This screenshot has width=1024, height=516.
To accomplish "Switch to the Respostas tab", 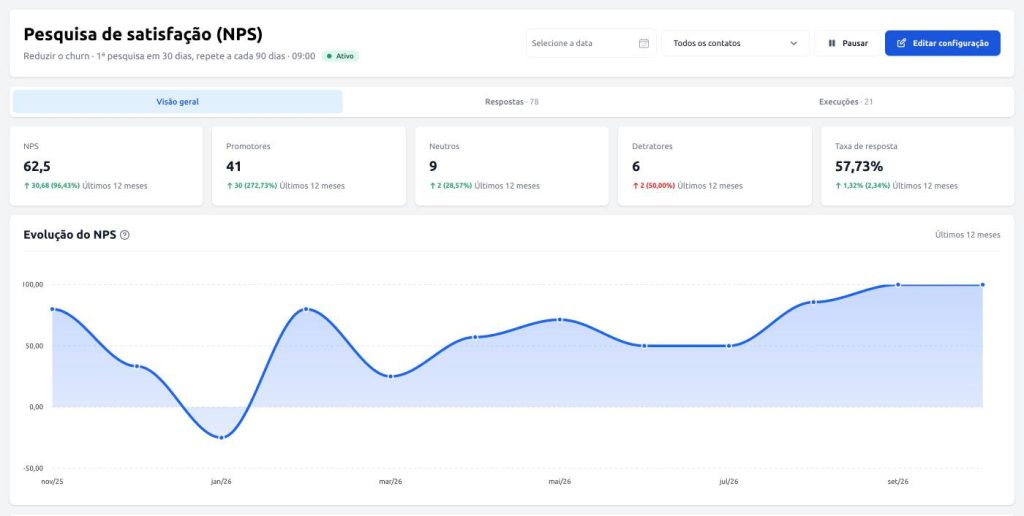I will click(511, 102).
